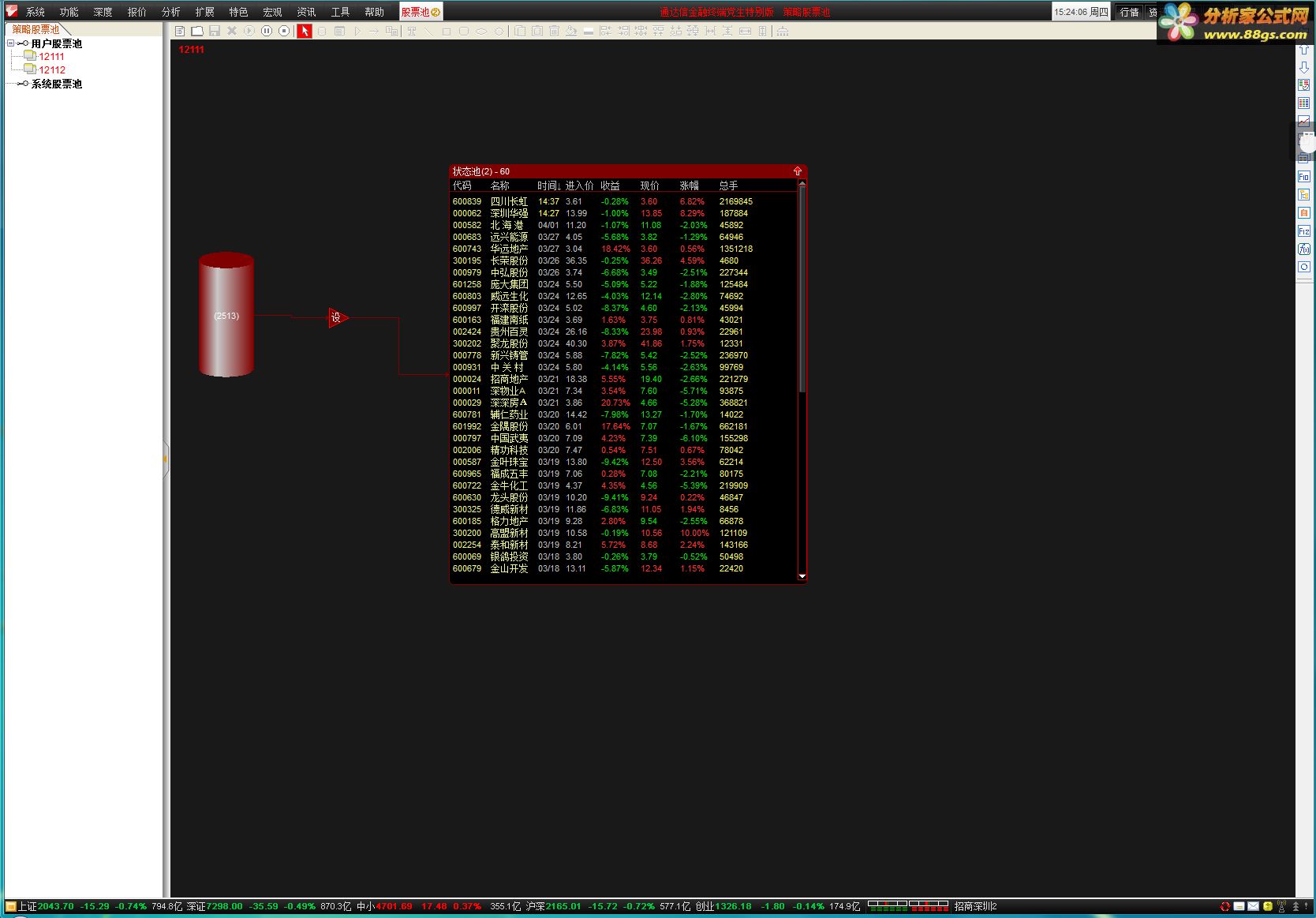Click the open folder toolbar icon
Image resolution: width=1316 pixels, height=918 pixels.
pos(197,31)
